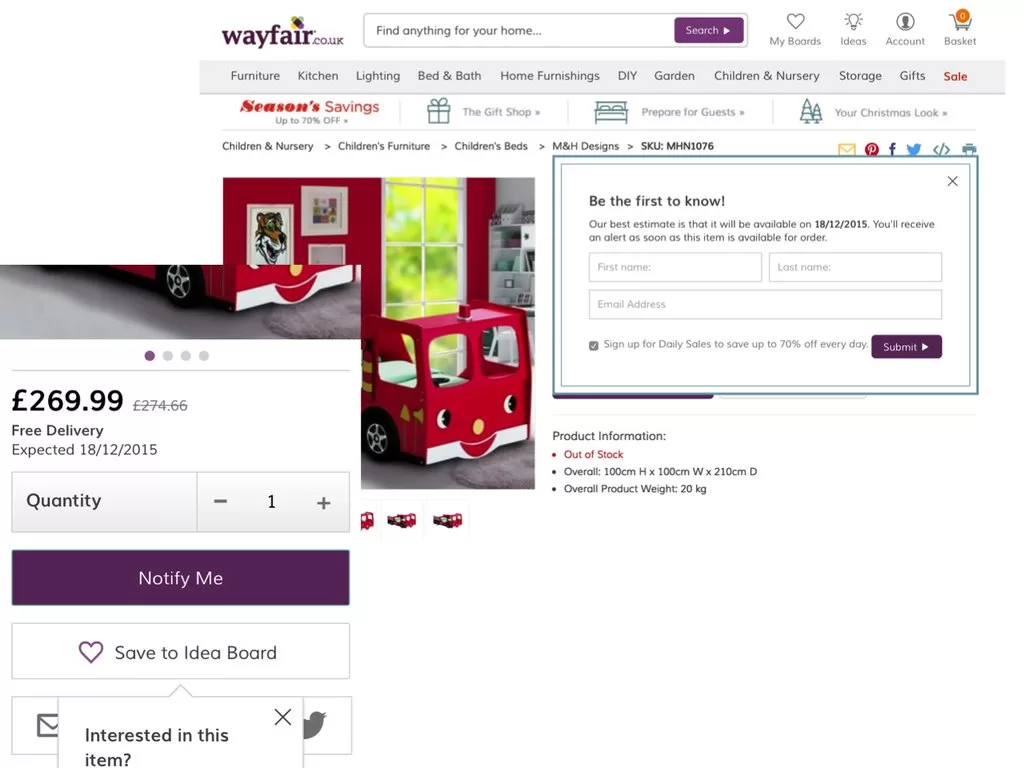The width and height of the screenshot is (1024, 768).
Task: Click the Christmas trees icon
Action: point(810,112)
